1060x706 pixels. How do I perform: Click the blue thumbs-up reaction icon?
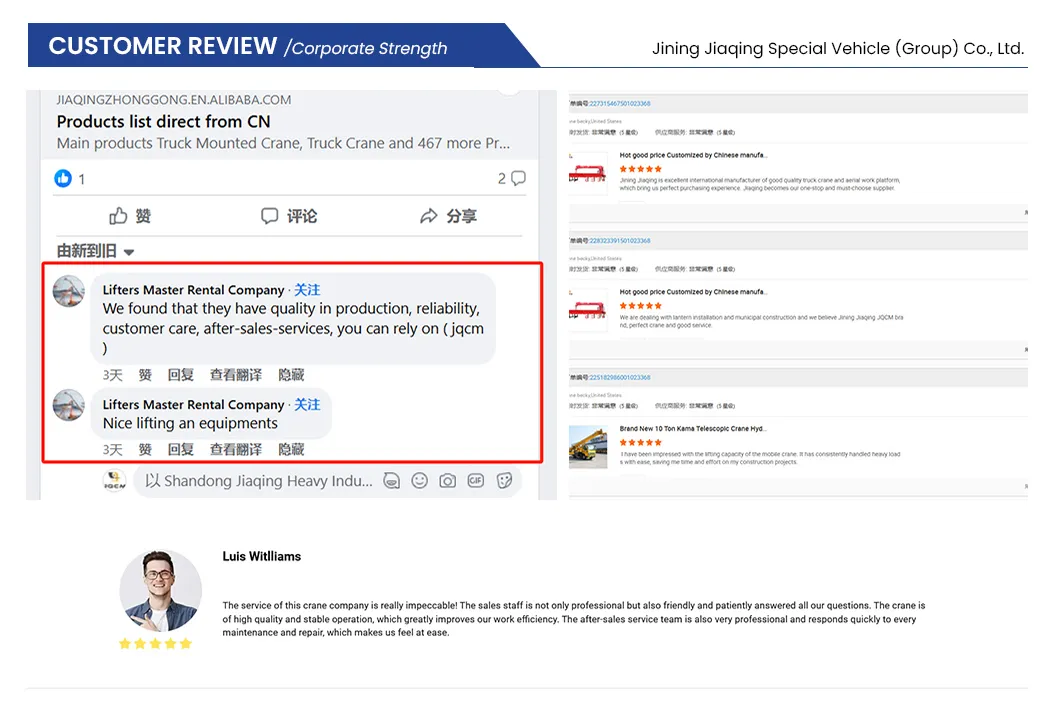[x=63, y=178]
